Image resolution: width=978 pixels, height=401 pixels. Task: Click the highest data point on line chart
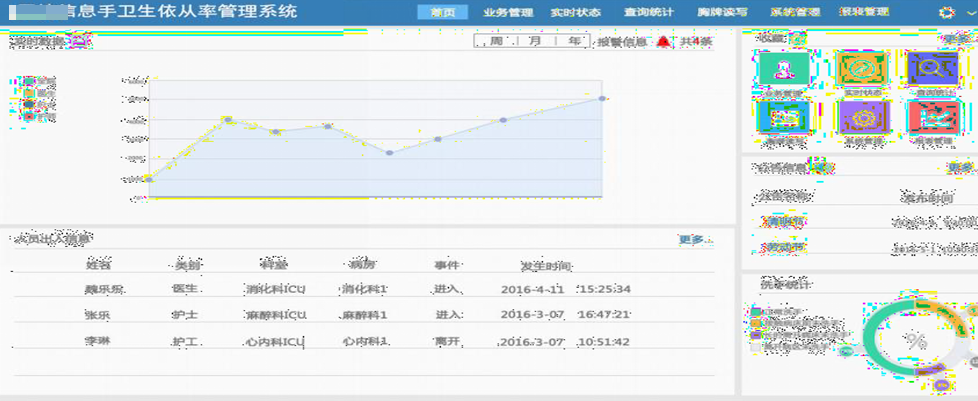point(602,99)
